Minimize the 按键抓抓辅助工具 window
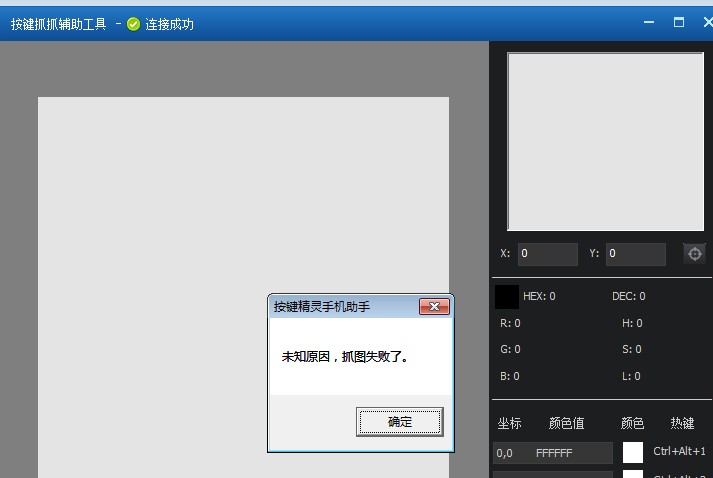Image resolution: width=713 pixels, height=478 pixels. click(650, 22)
